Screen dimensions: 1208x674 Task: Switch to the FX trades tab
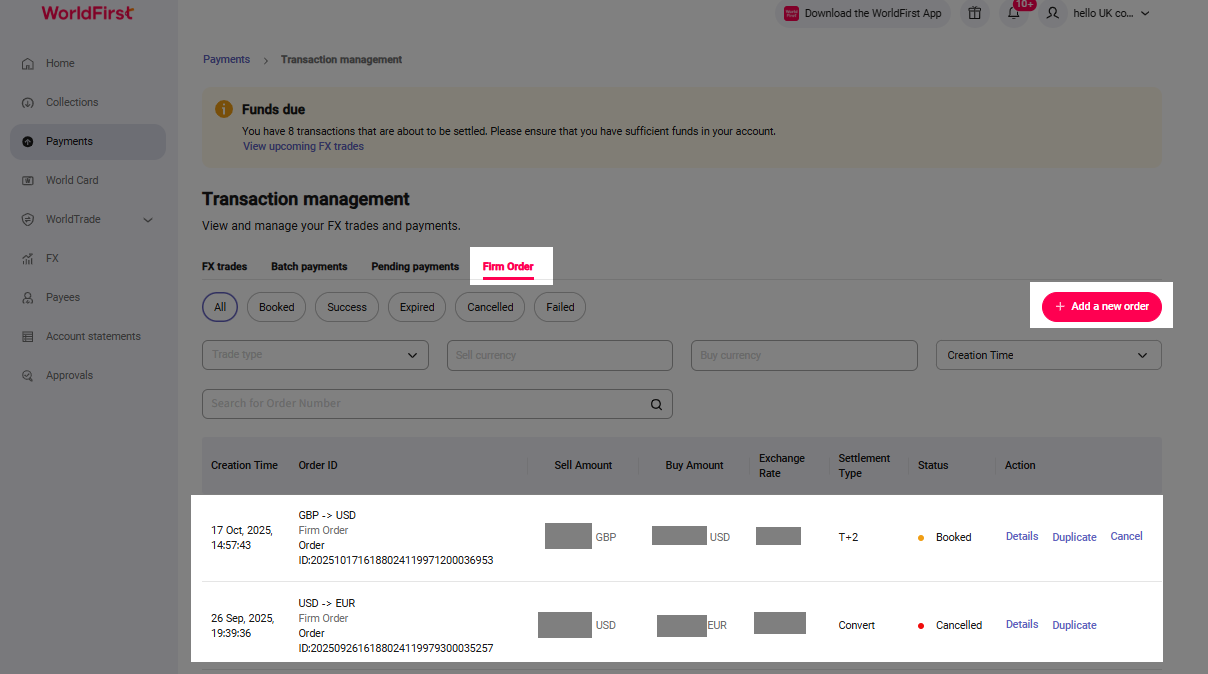(x=224, y=267)
